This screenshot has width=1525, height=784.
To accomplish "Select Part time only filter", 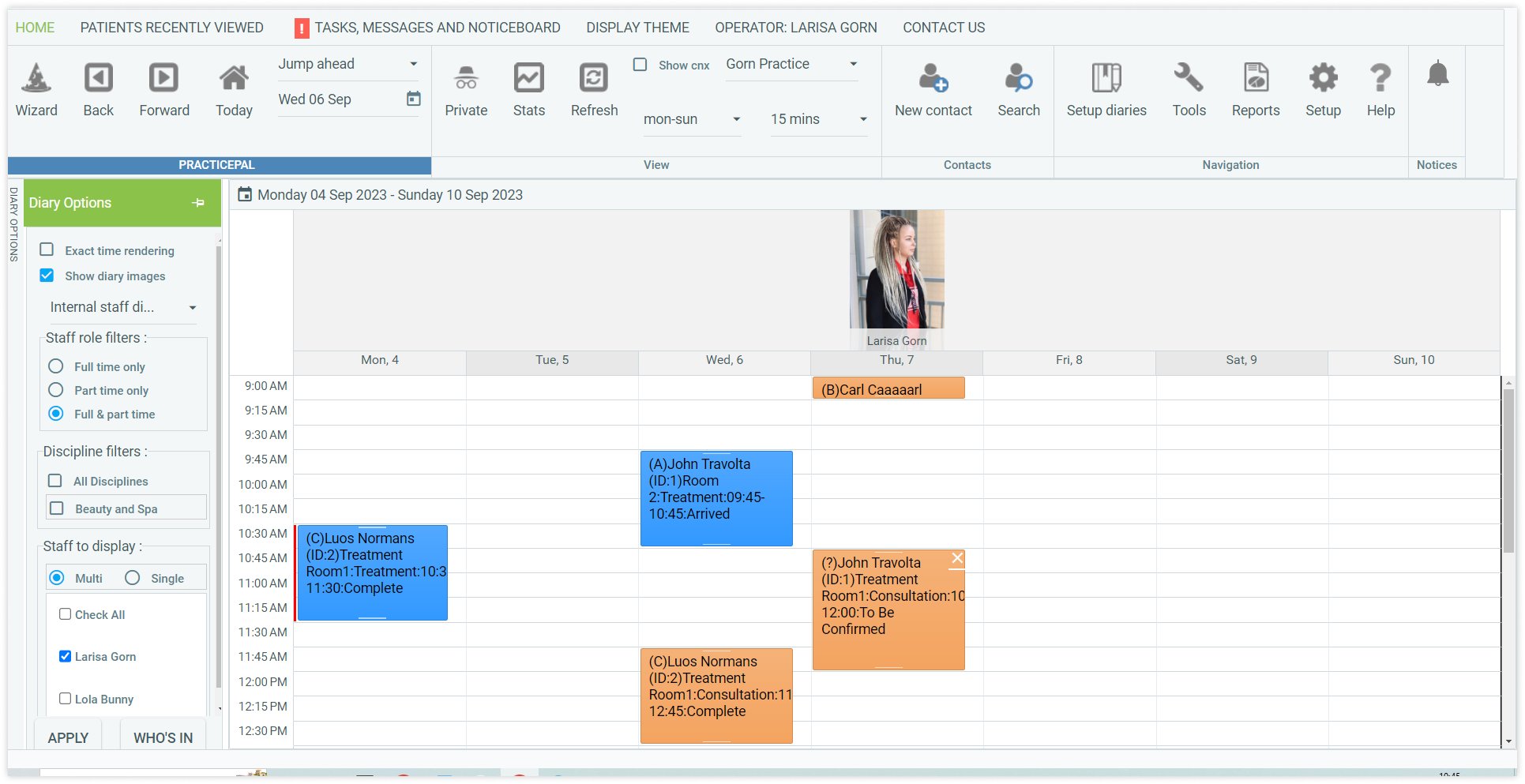I will 56,390.
